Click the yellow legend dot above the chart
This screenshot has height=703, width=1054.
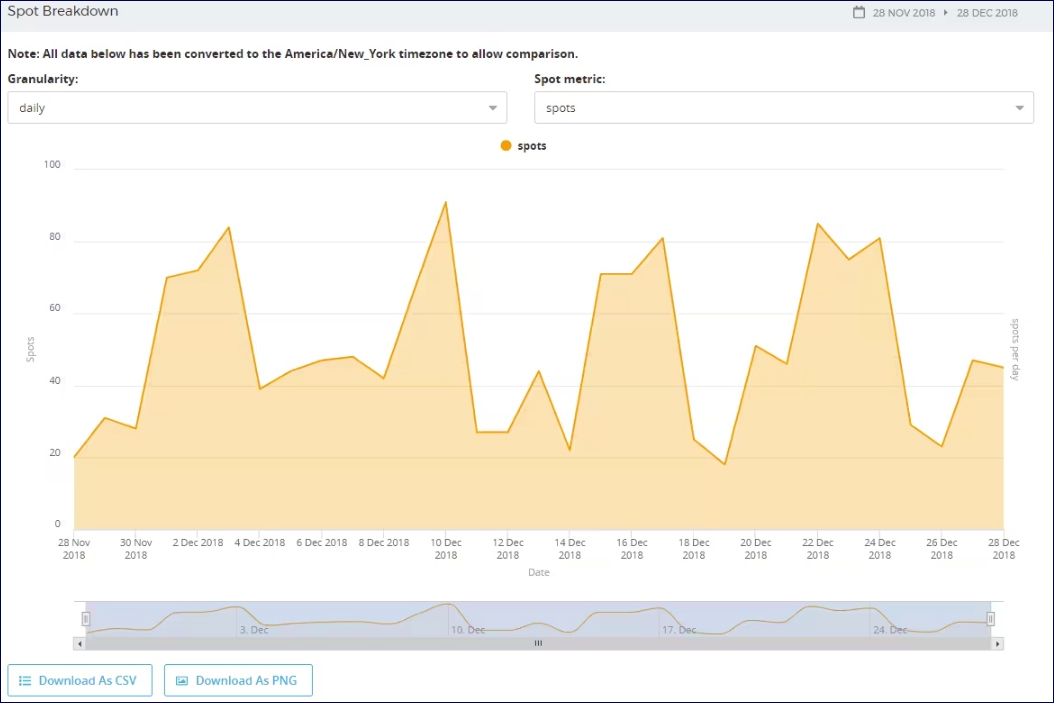pos(506,145)
